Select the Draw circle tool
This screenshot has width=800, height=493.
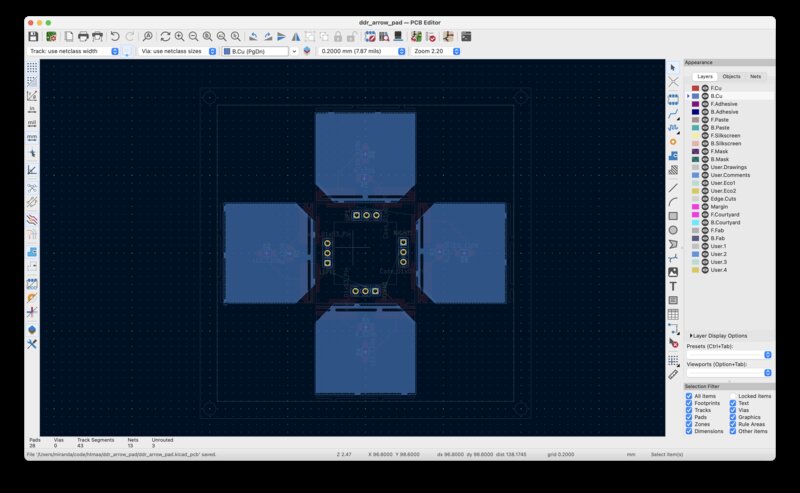(x=673, y=229)
